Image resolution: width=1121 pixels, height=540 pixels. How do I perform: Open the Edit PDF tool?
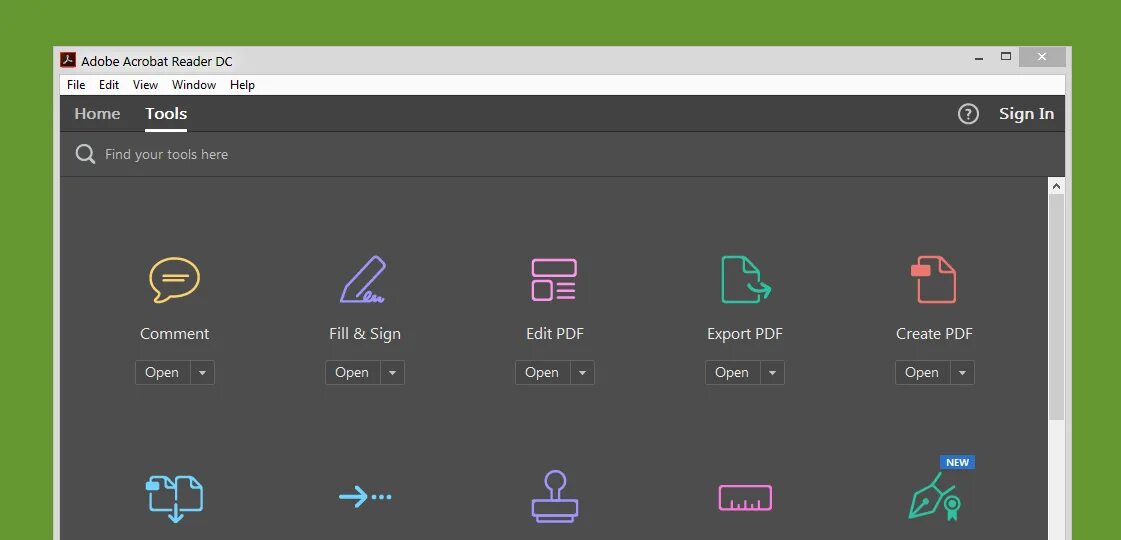click(543, 373)
